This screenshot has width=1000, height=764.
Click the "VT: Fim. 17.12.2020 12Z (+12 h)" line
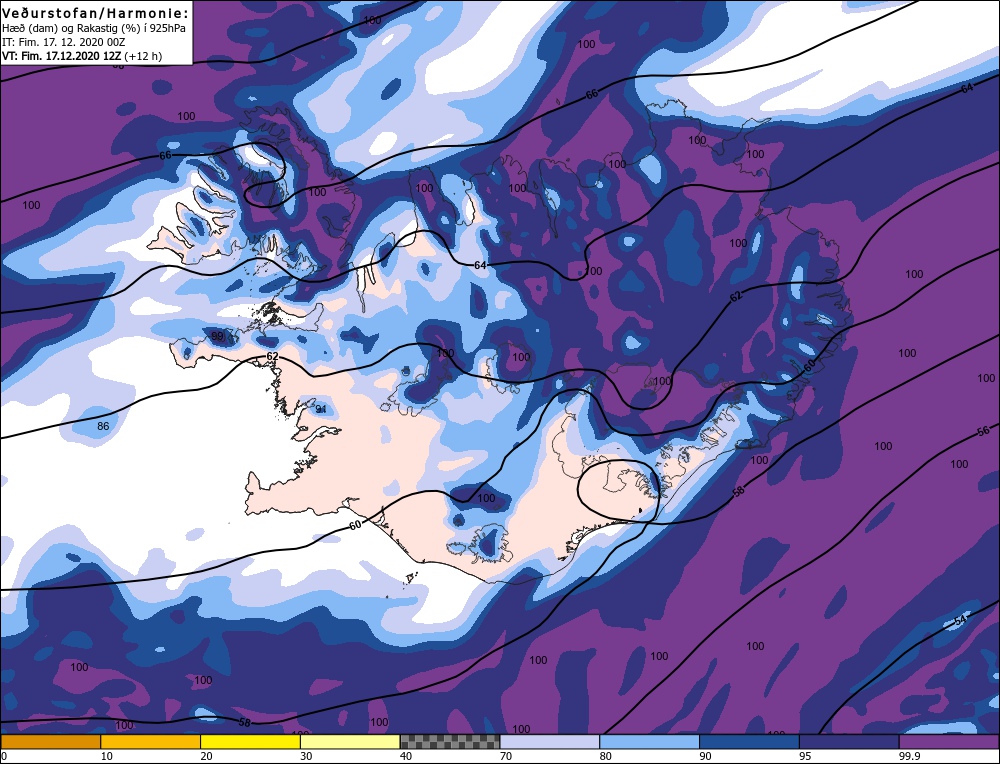coord(82,56)
